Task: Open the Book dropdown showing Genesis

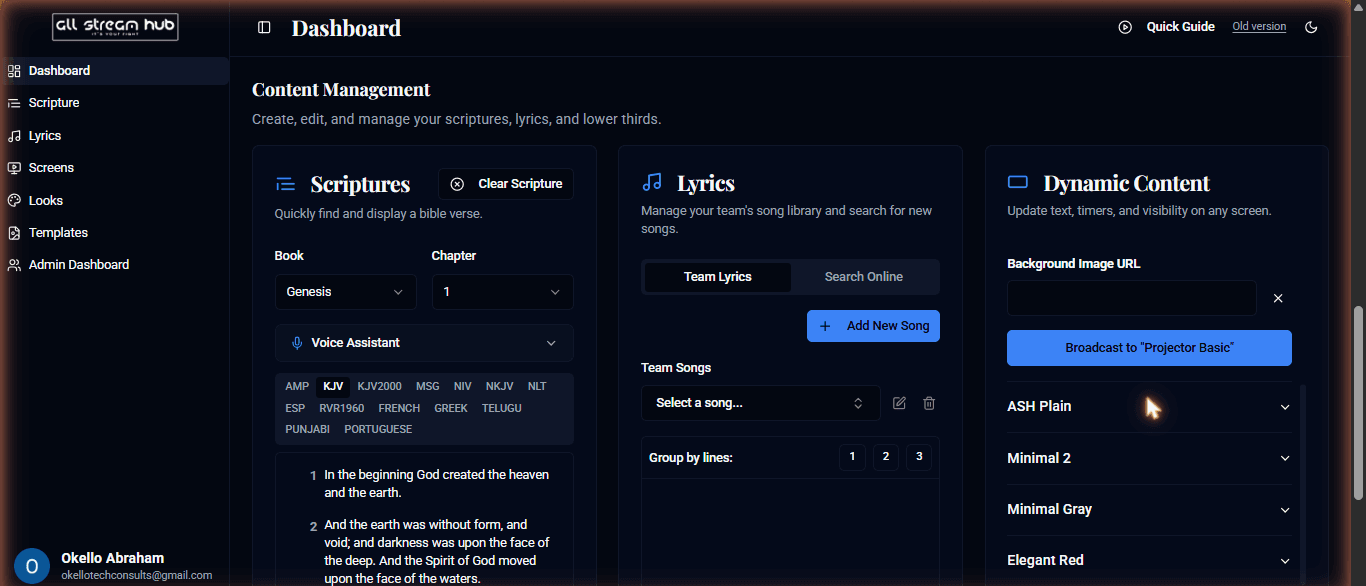Action: point(346,292)
